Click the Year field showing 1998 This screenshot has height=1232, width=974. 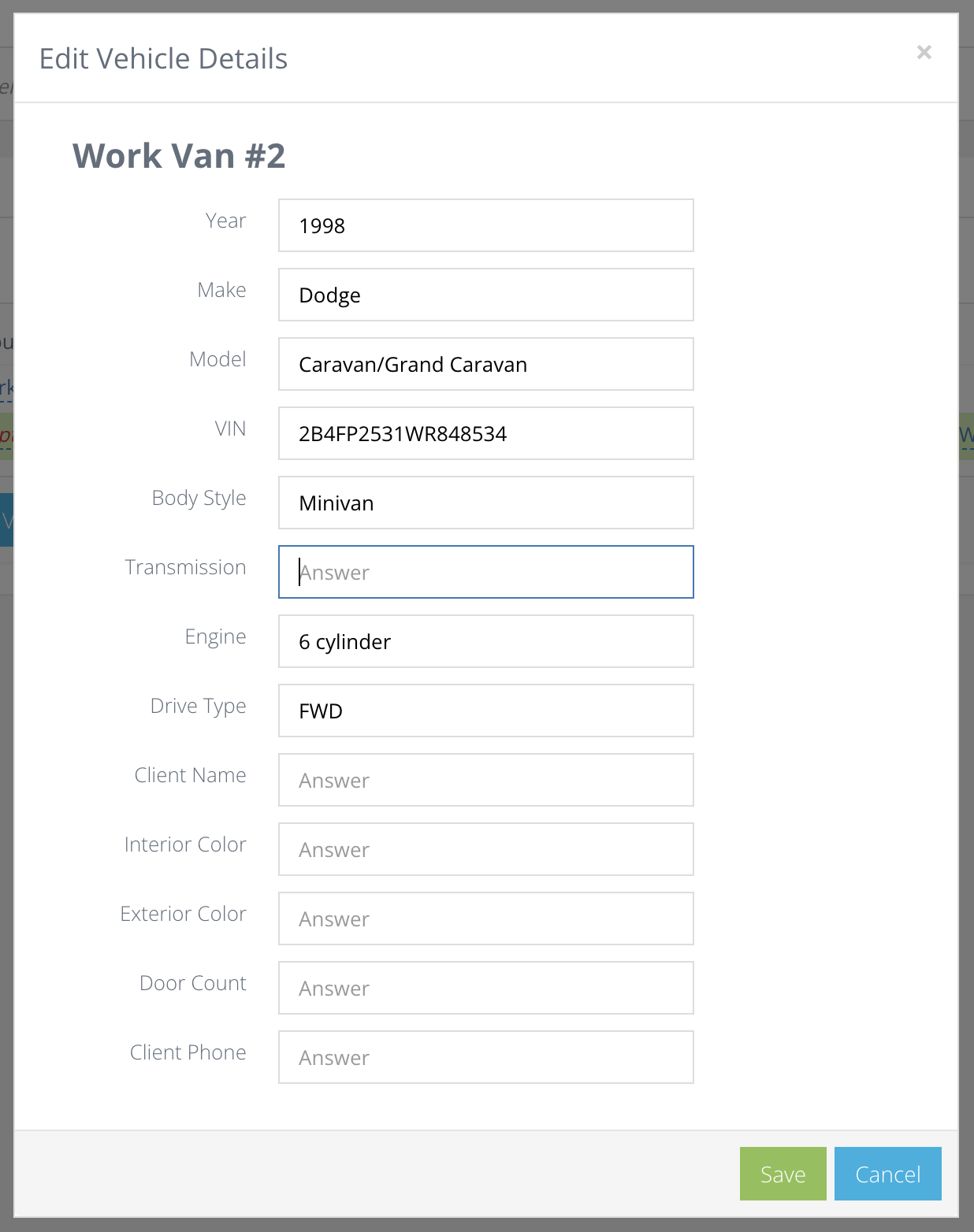485,225
